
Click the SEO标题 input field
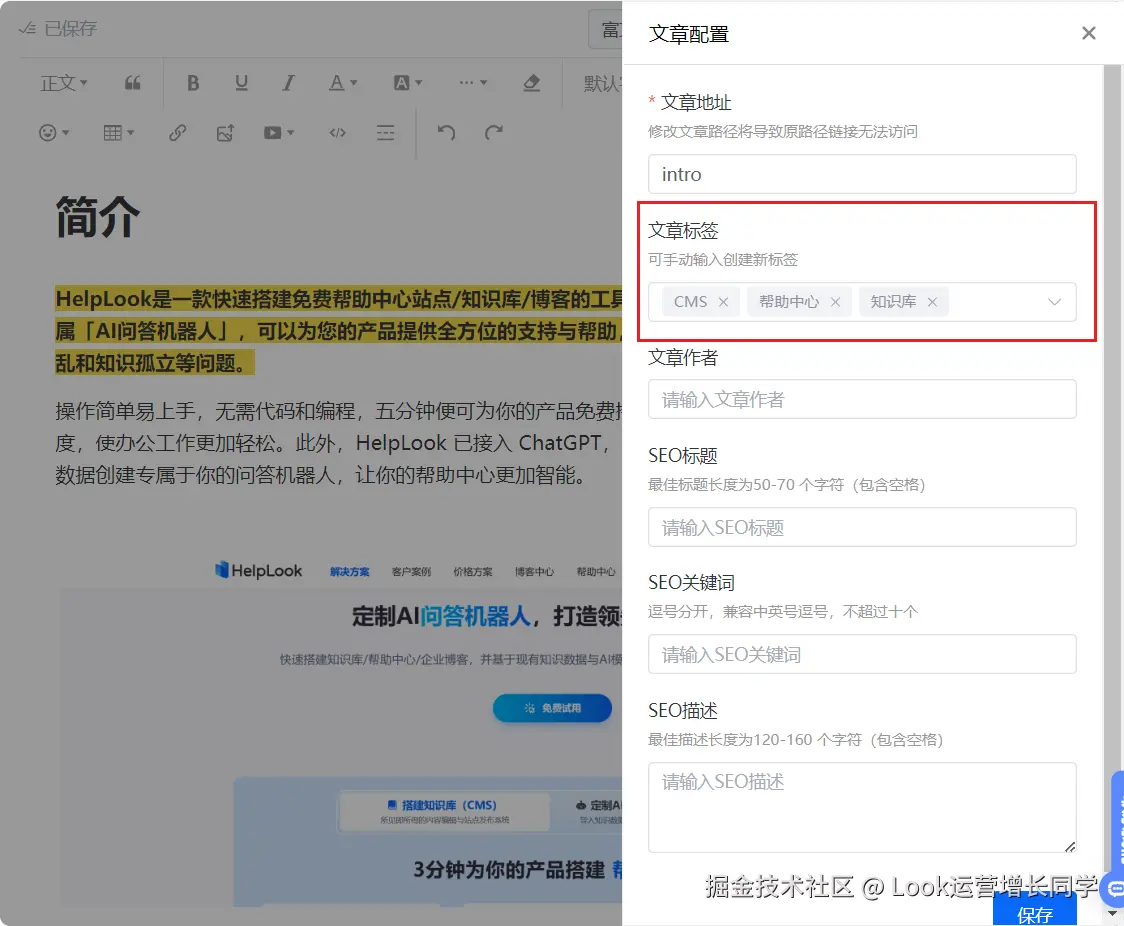862,528
